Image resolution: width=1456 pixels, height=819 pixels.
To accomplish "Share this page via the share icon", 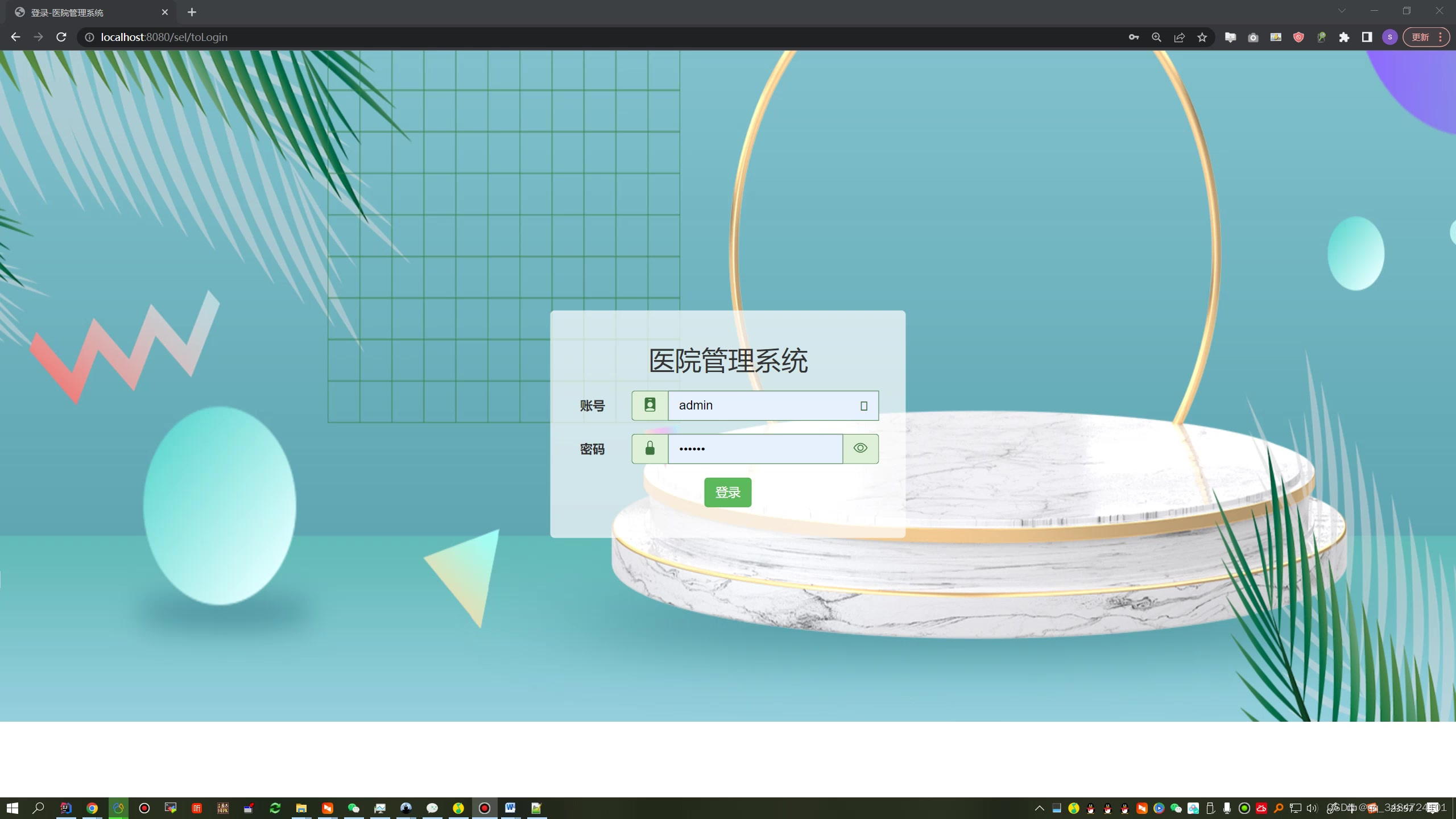I will point(1179,37).
